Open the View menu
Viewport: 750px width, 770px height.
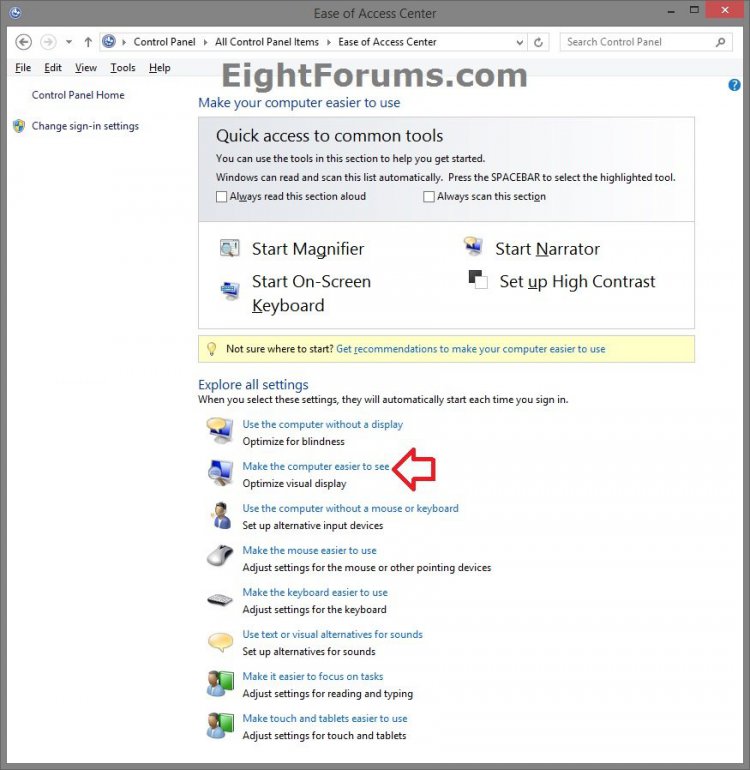[86, 68]
